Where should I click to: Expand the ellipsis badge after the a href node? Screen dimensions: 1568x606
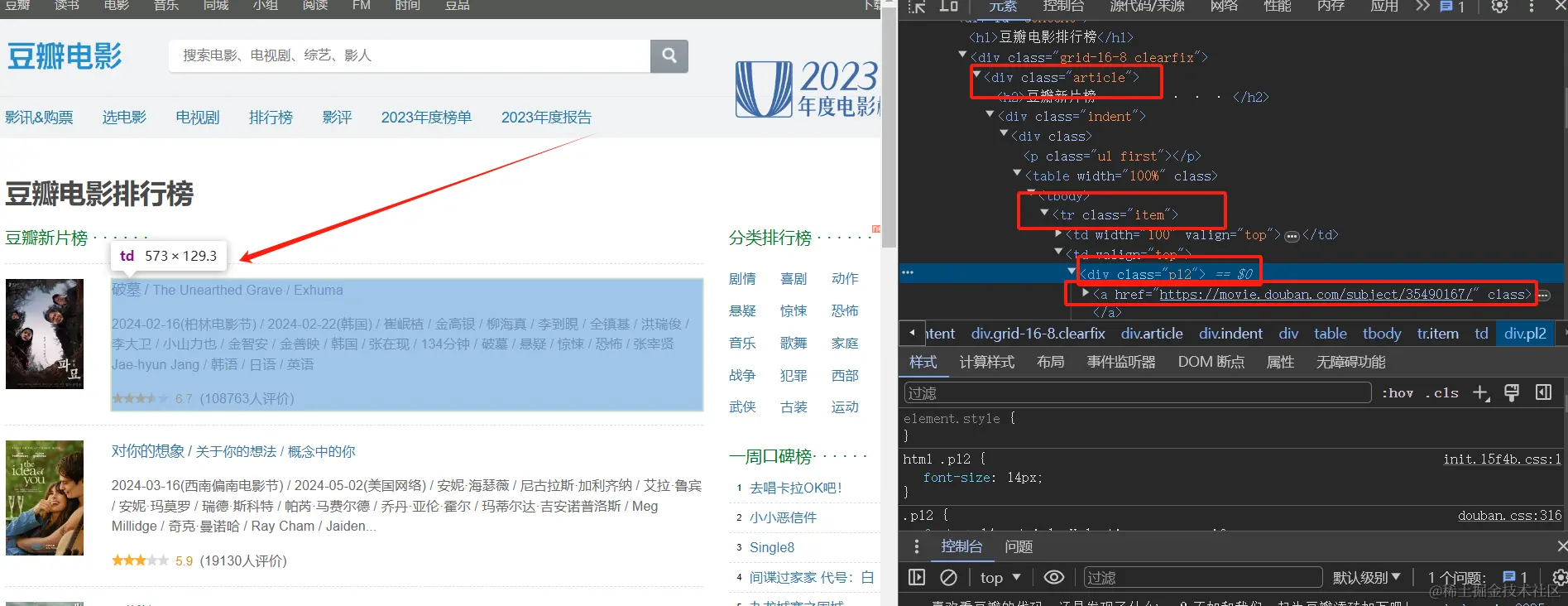click(1543, 295)
